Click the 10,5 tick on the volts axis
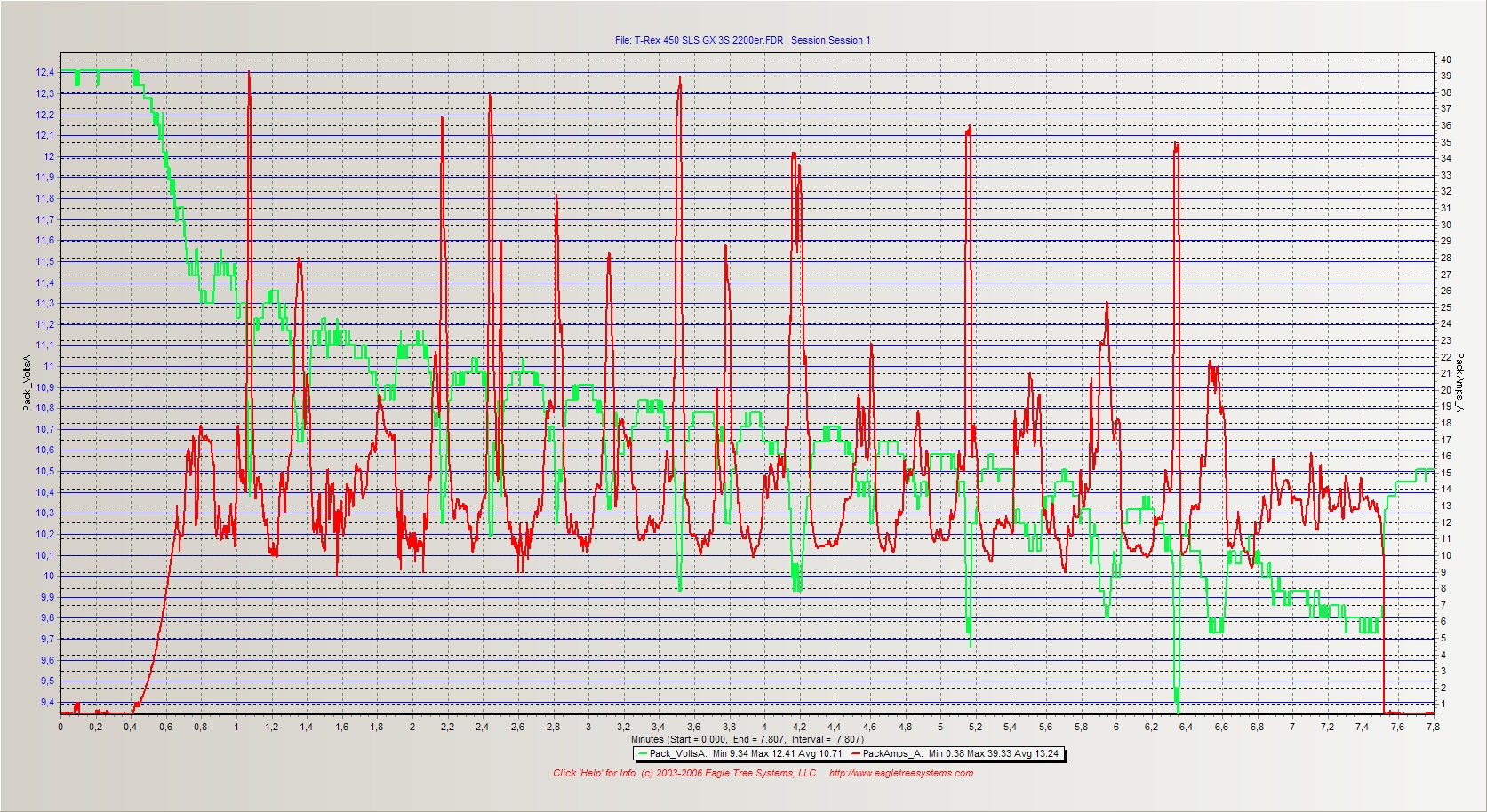 [x=45, y=471]
